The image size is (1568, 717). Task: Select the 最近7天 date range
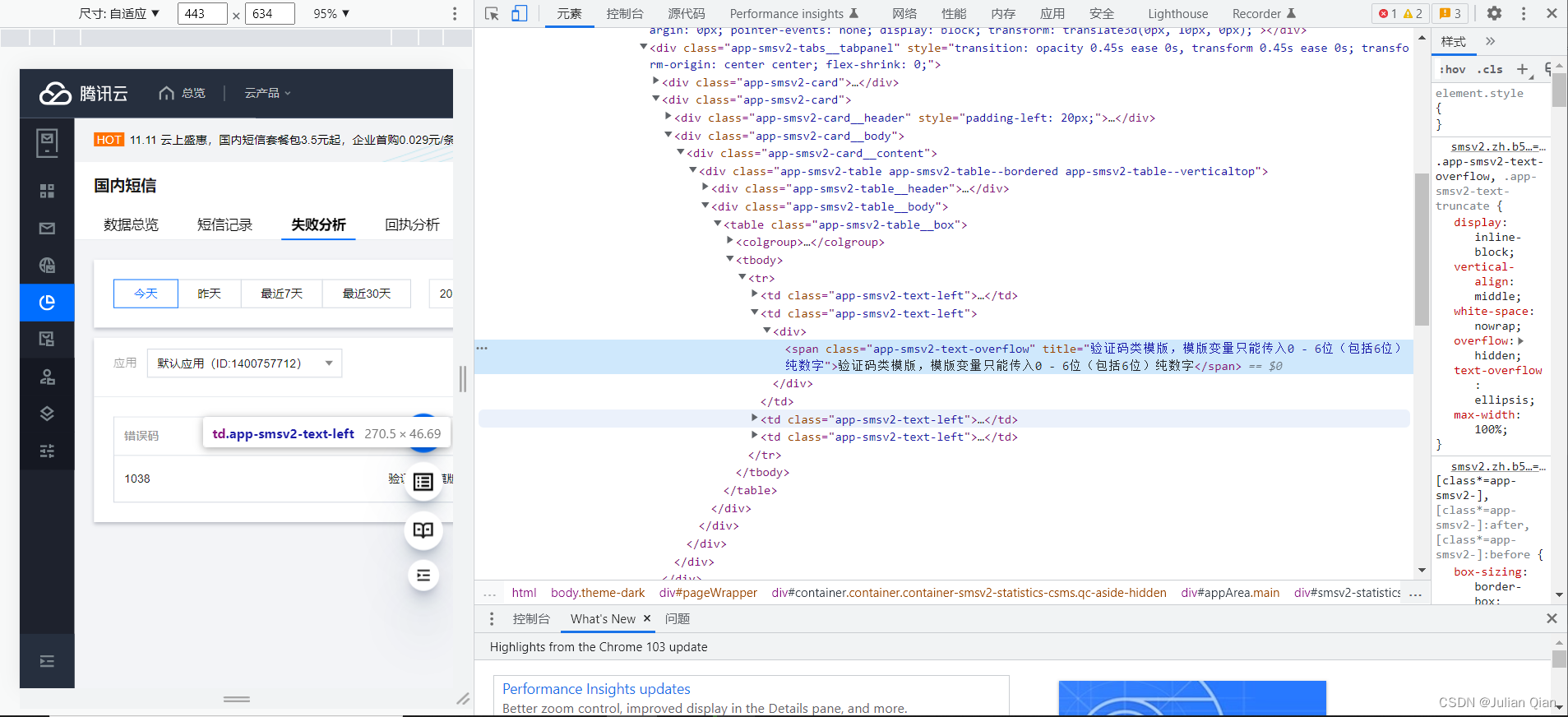(x=282, y=294)
